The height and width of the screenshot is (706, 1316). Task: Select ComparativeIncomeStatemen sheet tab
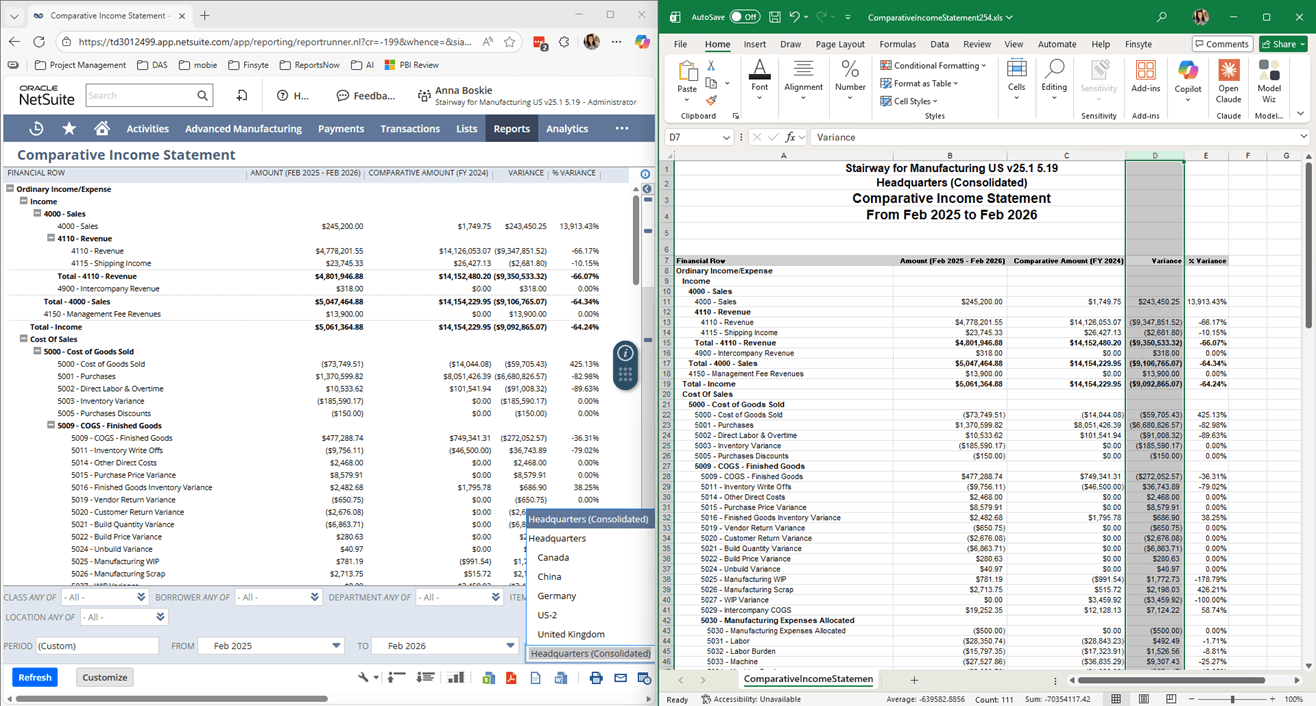click(x=808, y=679)
